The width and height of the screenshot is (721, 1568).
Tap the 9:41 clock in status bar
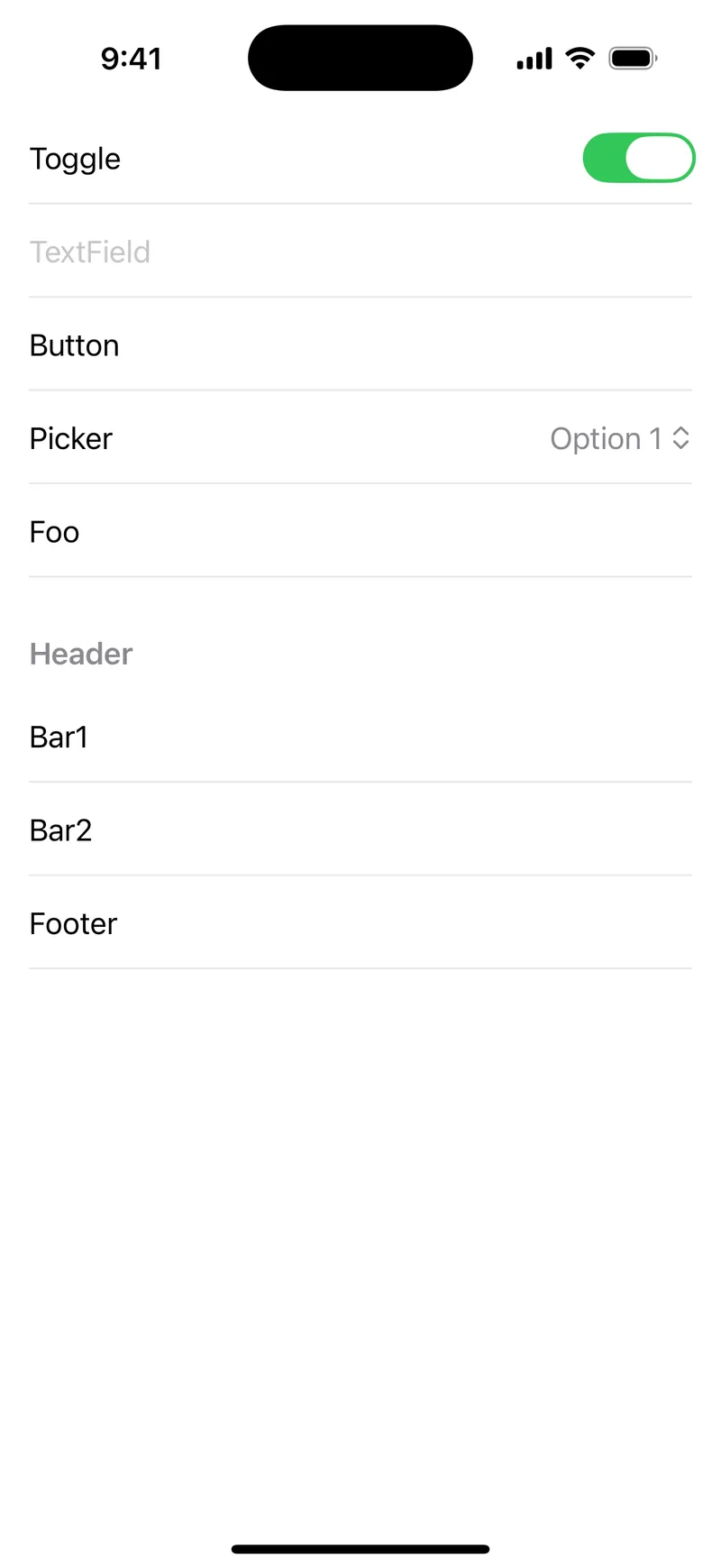pos(132,58)
